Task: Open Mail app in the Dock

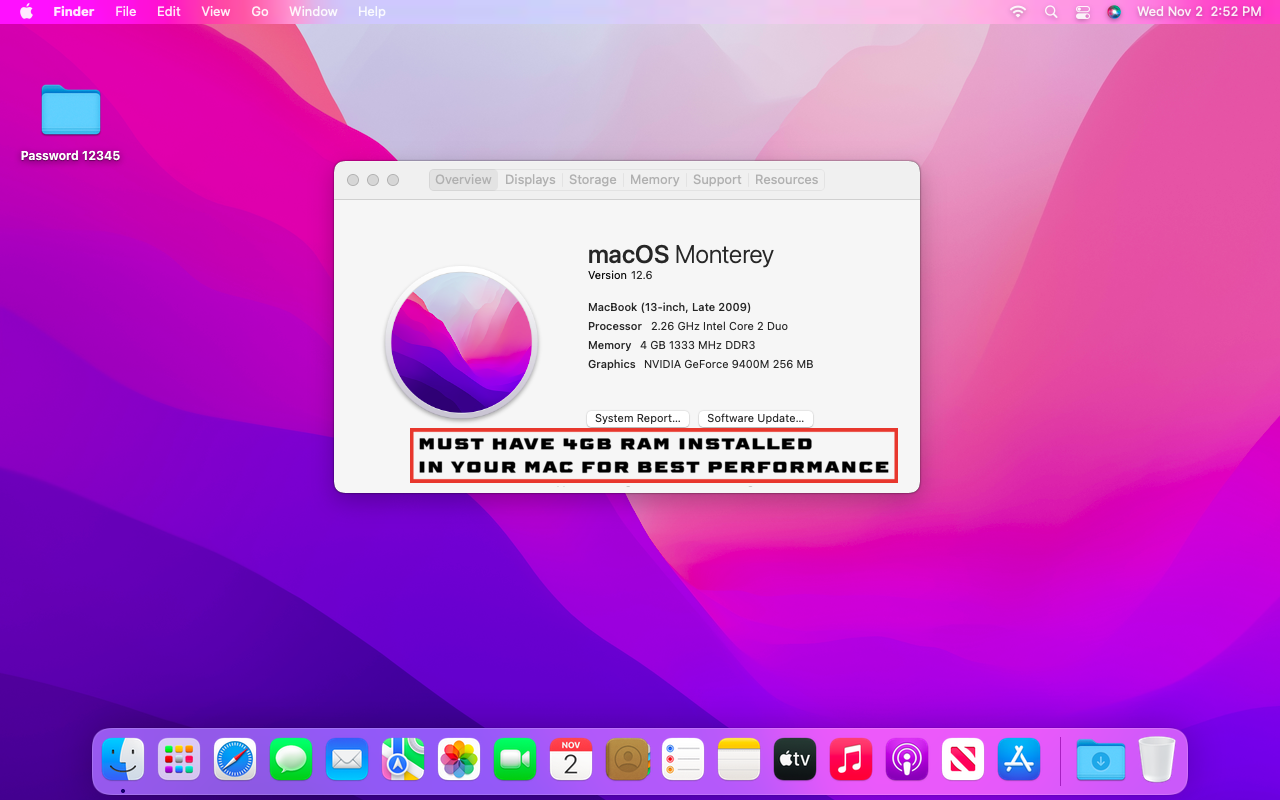Action: coord(347,760)
